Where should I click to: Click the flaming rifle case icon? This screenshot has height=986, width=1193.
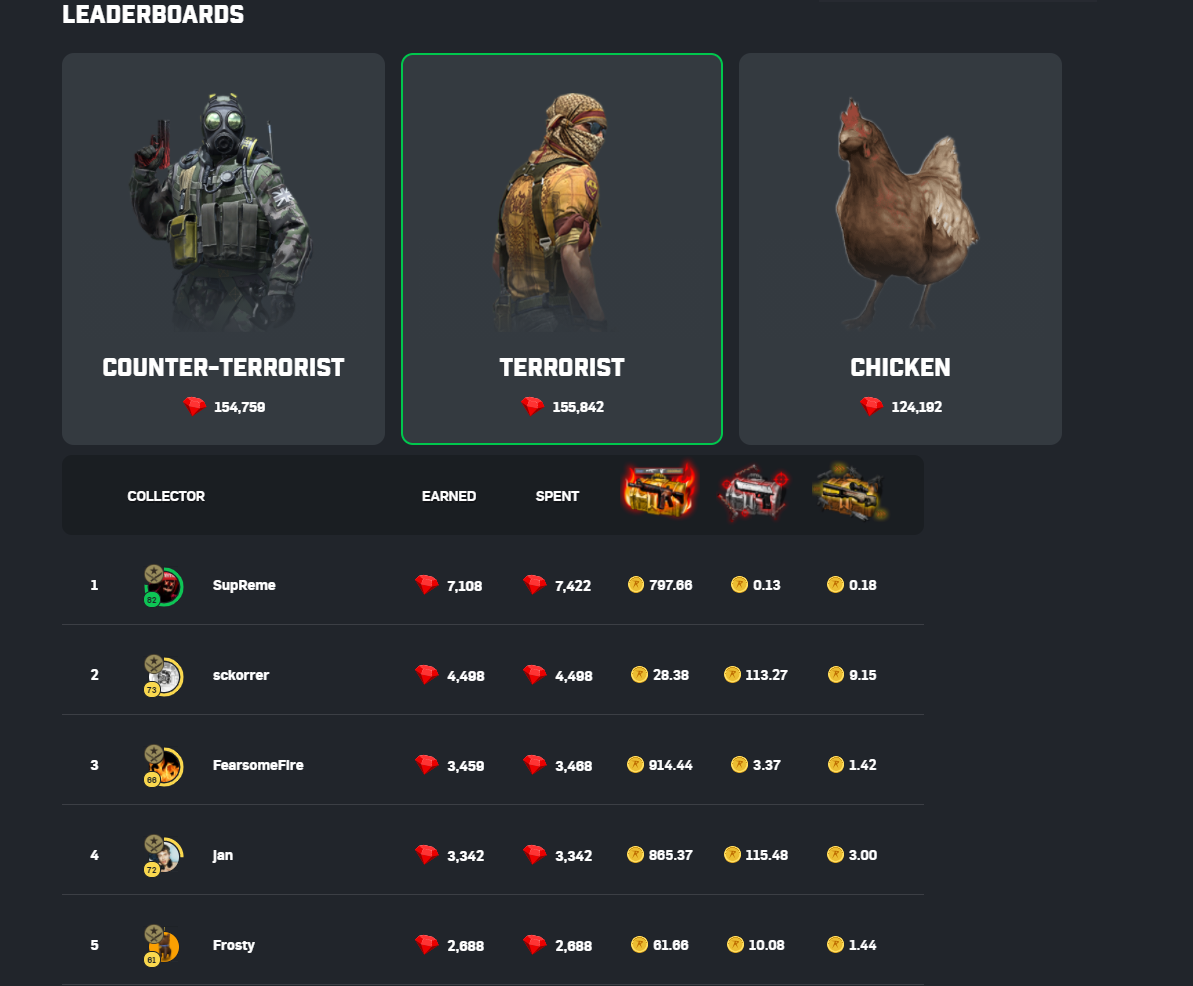tap(660, 491)
